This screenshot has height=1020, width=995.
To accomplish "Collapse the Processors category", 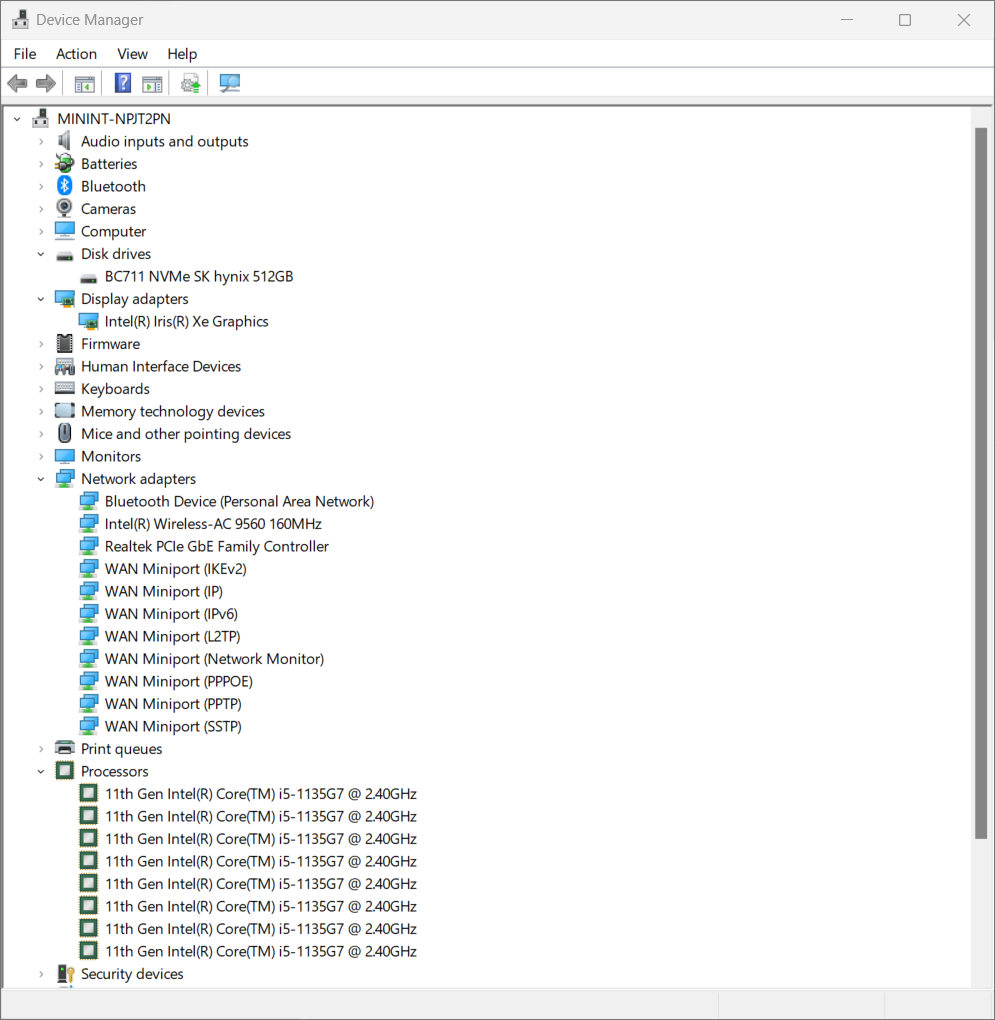I will [41, 771].
